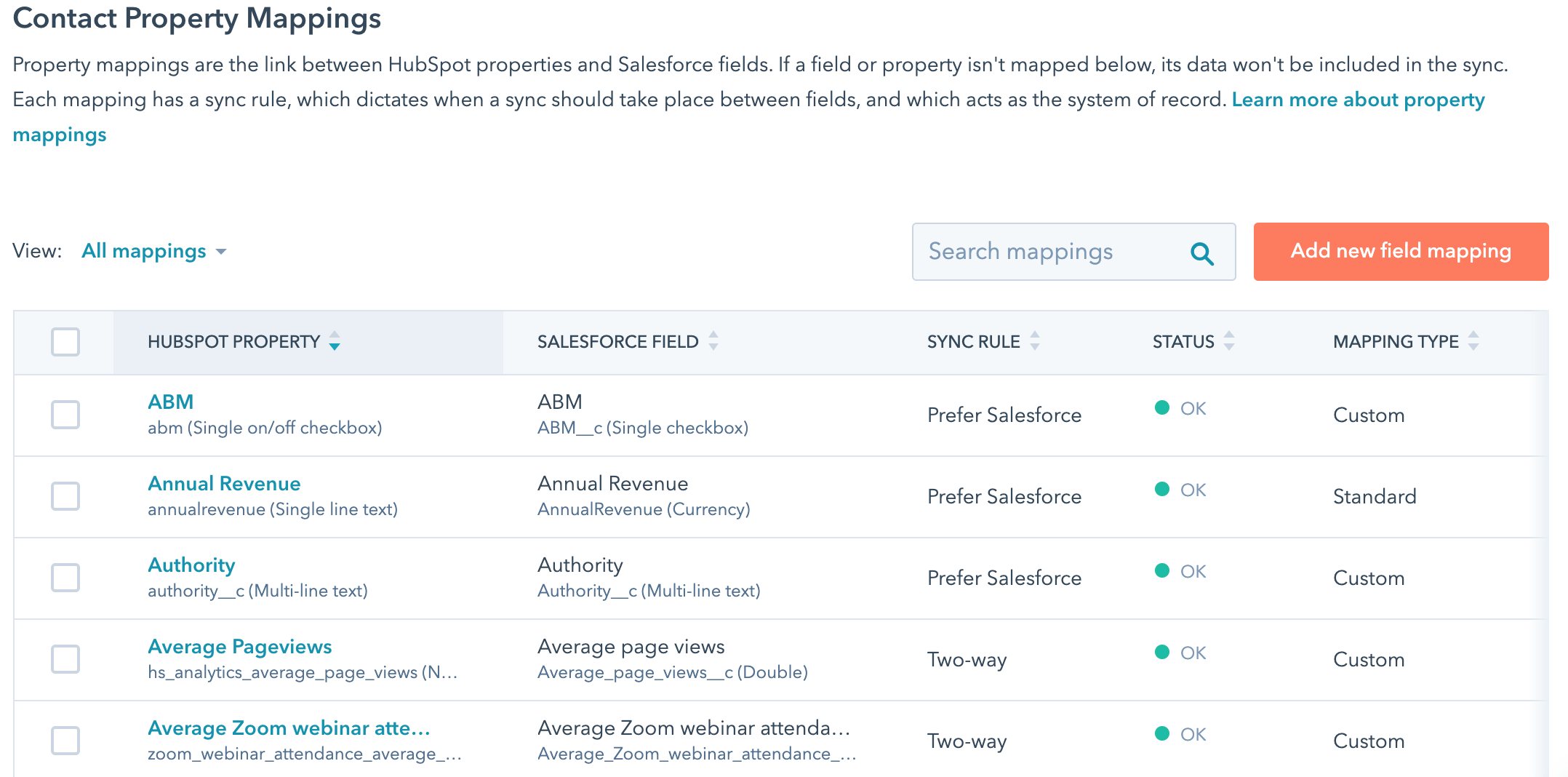The height and width of the screenshot is (777, 1568).
Task: Click Add new field mapping button
Action: click(1400, 252)
